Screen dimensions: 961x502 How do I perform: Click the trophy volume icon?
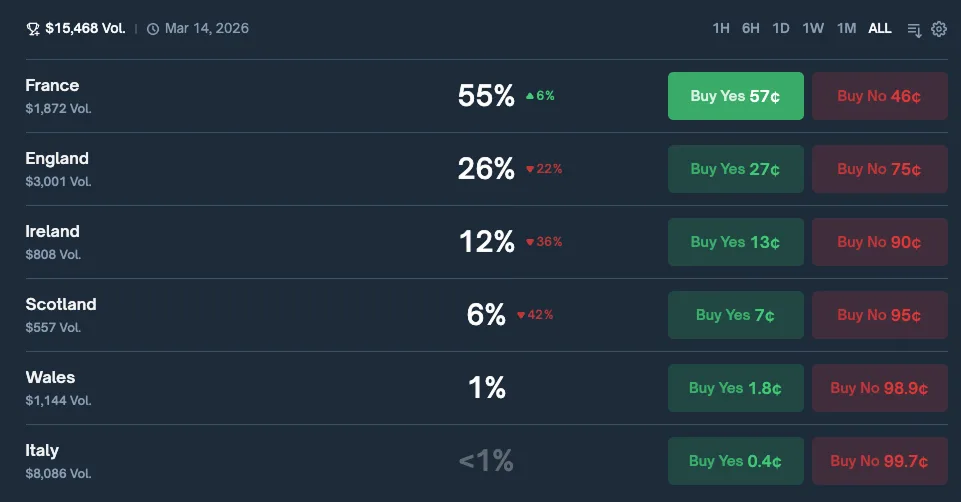pyautogui.click(x=33, y=29)
